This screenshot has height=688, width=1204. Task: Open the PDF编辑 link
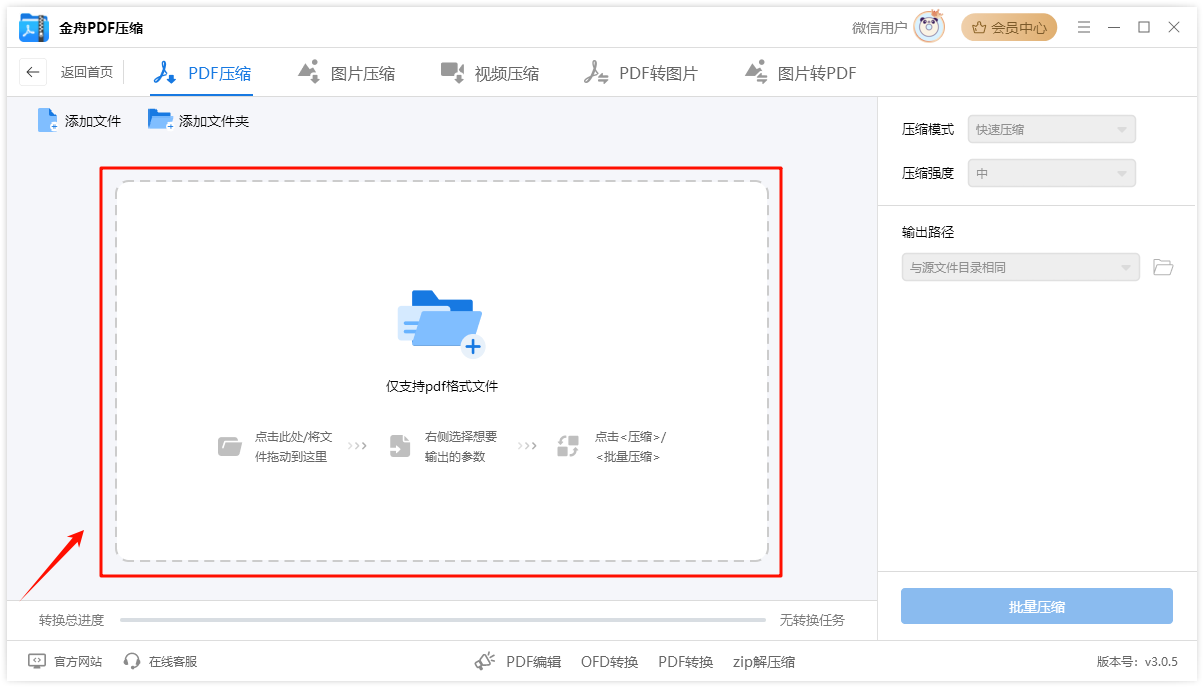pyautogui.click(x=534, y=661)
